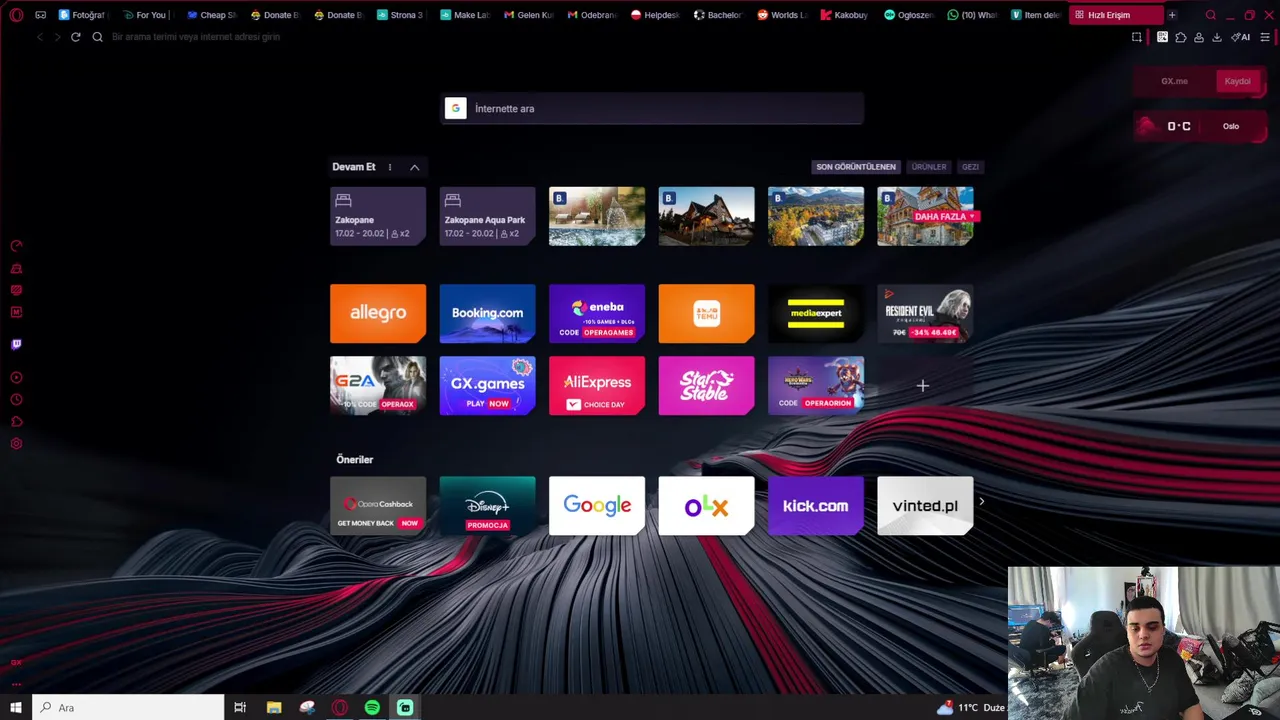Reload the current page

tap(75, 37)
